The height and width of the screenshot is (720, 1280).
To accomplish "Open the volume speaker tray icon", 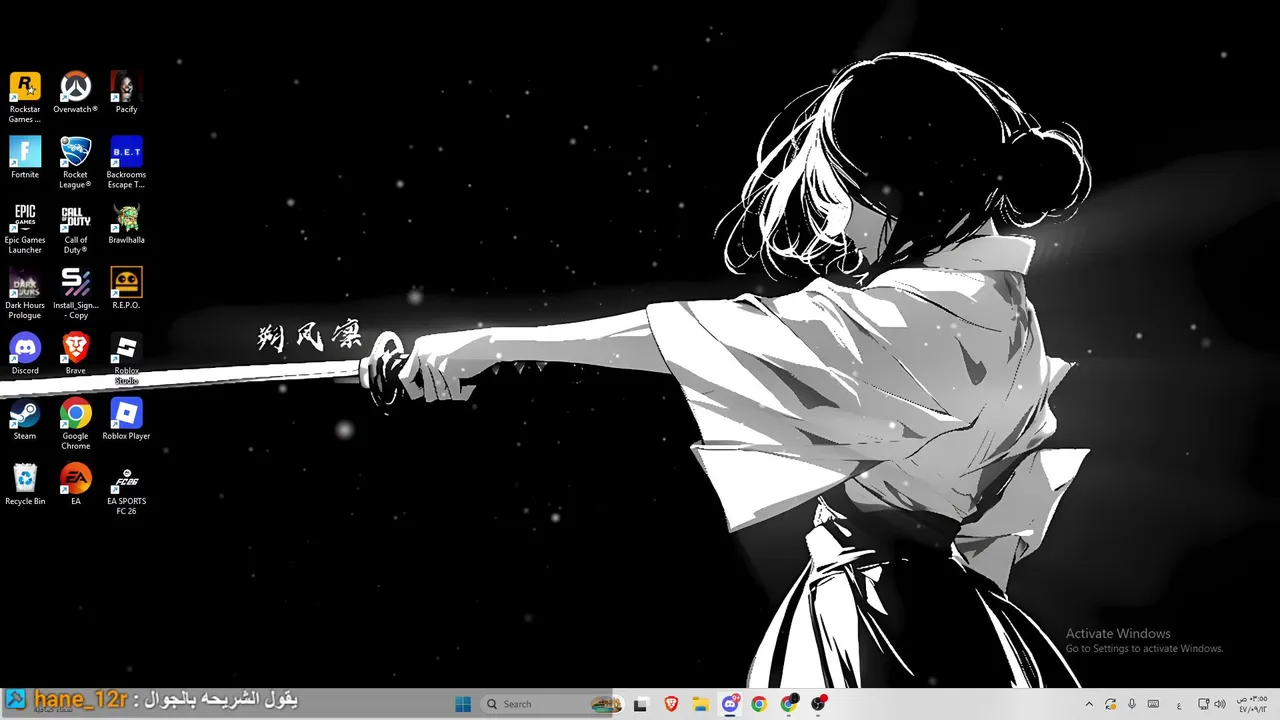I will pyautogui.click(x=1220, y=704).
